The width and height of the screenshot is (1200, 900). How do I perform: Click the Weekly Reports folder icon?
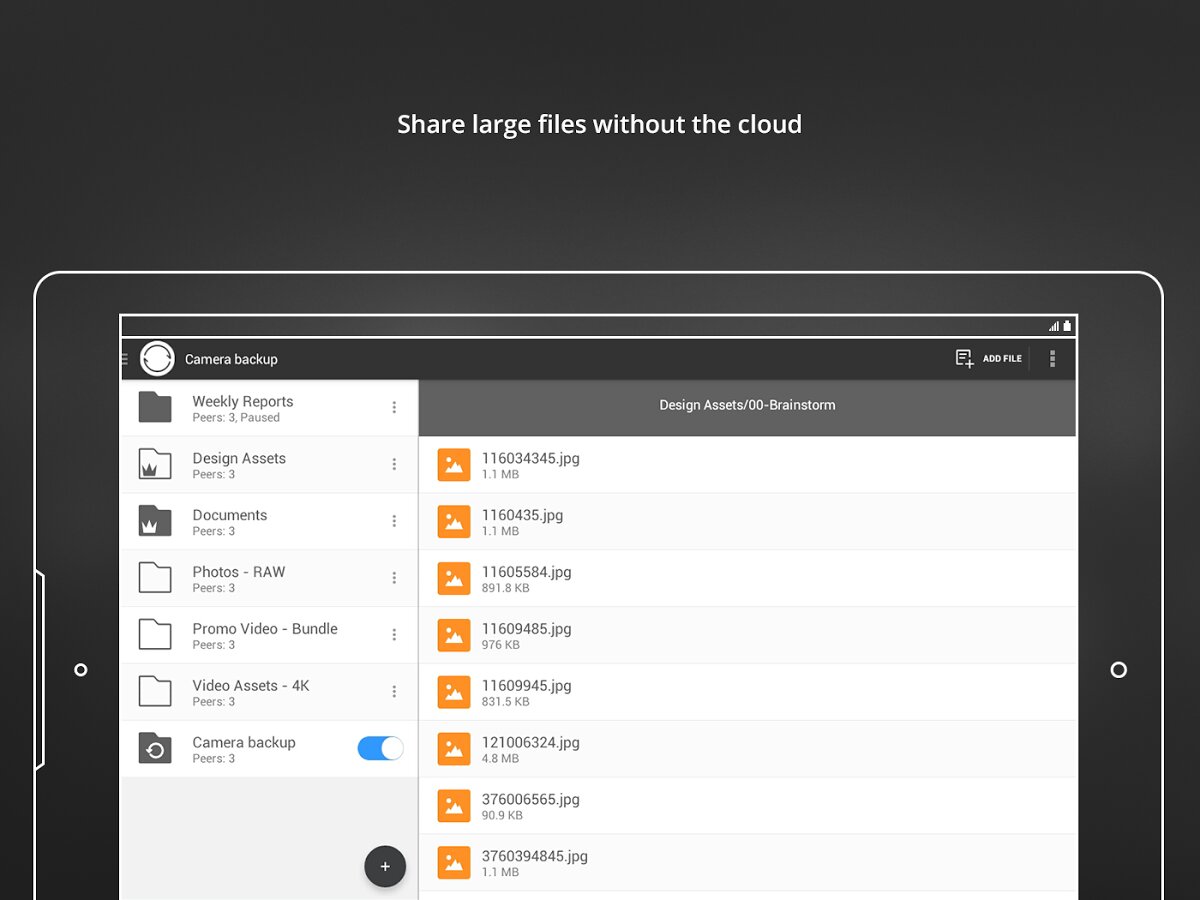(x=155, y=407)
